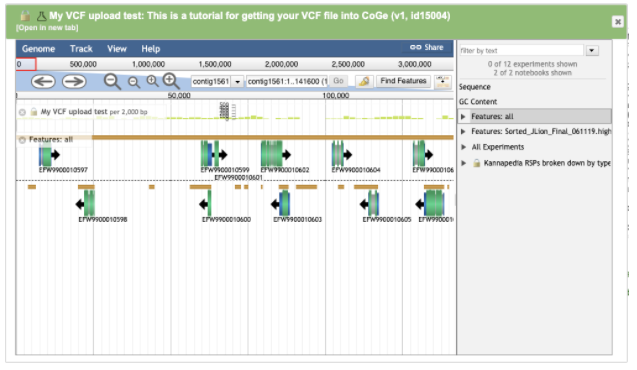Expand the All Experiments tree item
The width and height of the screenshot is (637, 370).
pyautogui.click(x=463, y=147)
